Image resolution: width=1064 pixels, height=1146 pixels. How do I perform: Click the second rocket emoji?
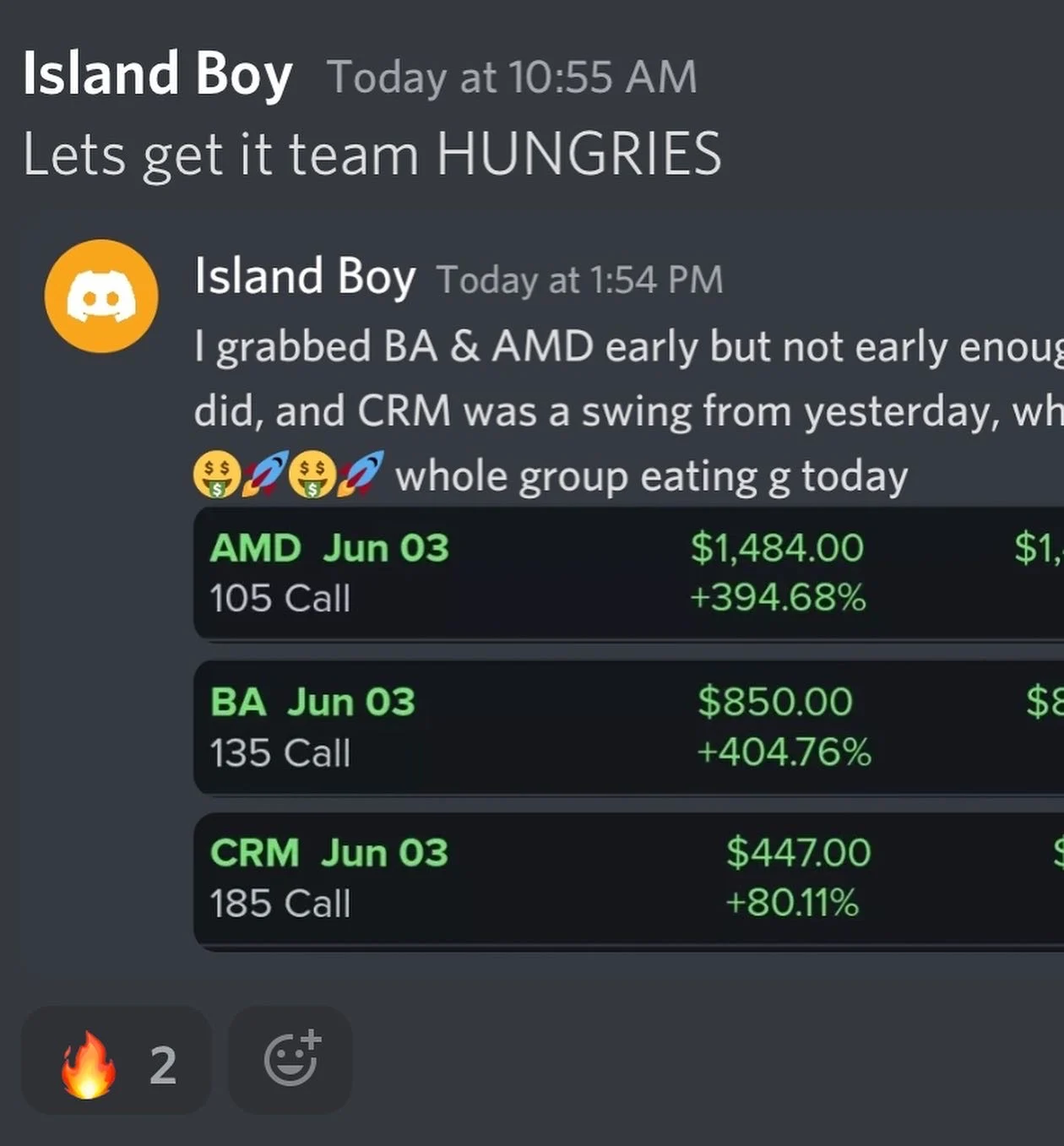[361, 474]
